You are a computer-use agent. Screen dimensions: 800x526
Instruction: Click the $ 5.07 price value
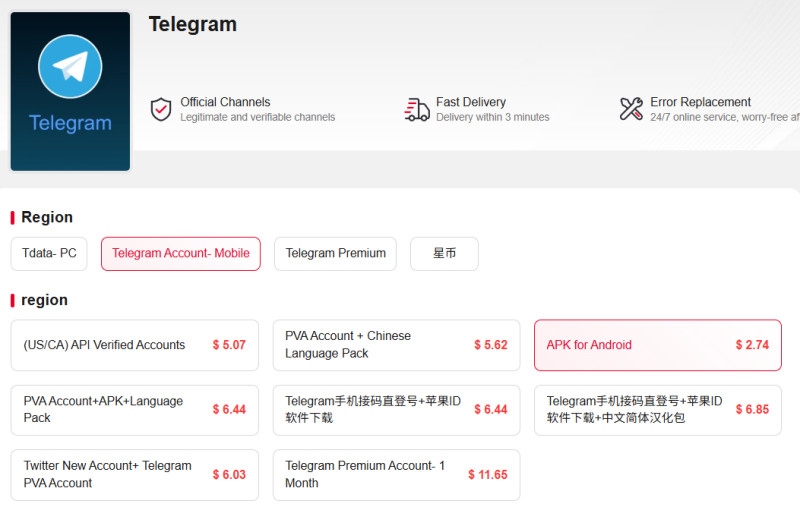229,345
